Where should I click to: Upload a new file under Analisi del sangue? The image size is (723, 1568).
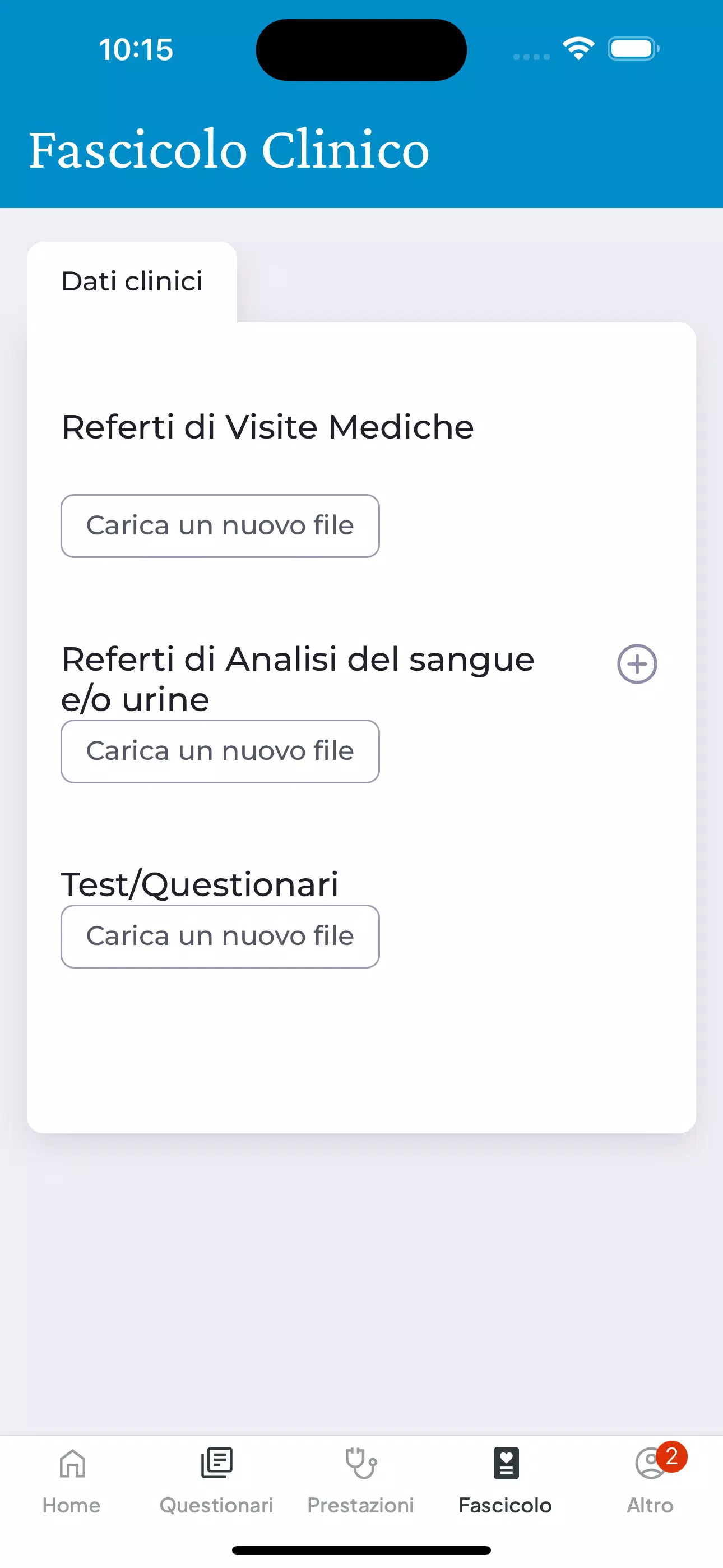tap(220, 751)
